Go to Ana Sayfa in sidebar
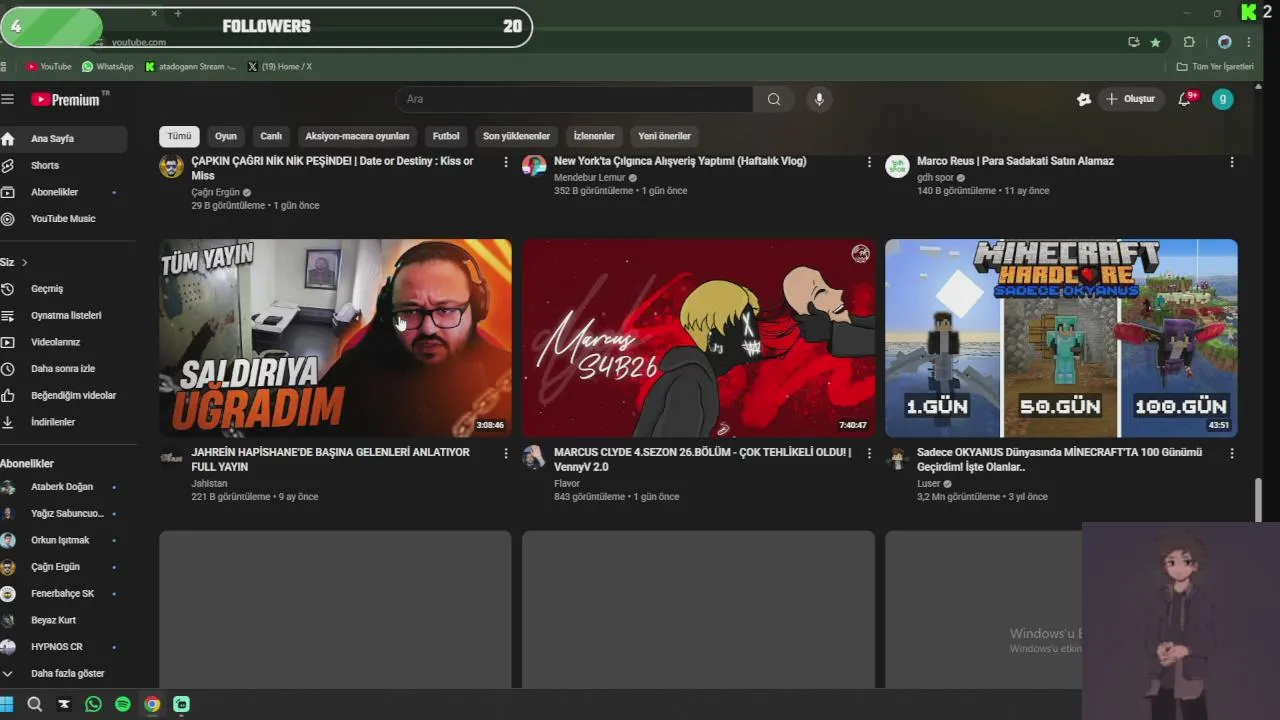 [x=63, y=139]
